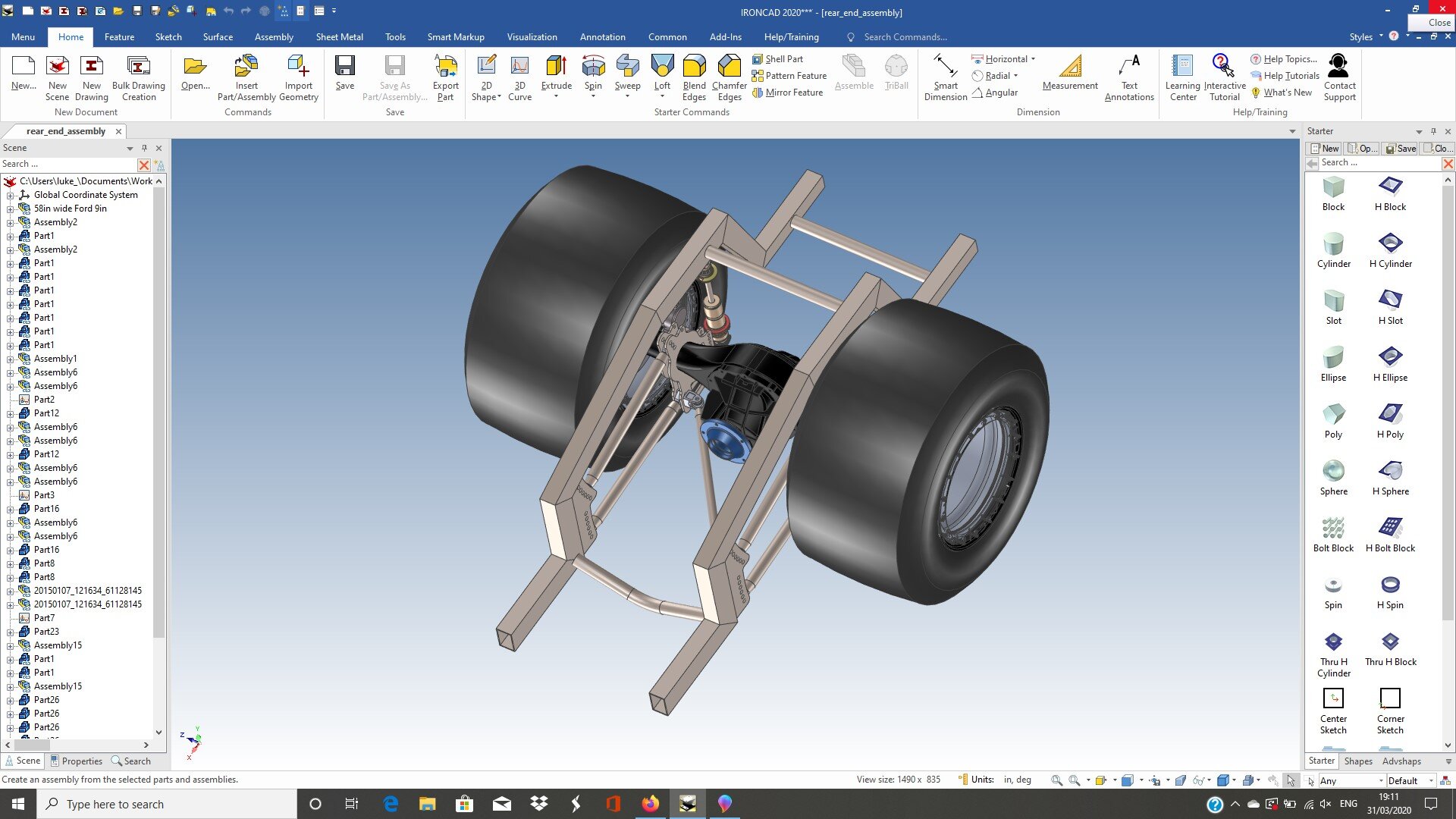Open the Styles dropdown
Image resolution: width=1456 pixels, height=819 pixels.
1366,36
